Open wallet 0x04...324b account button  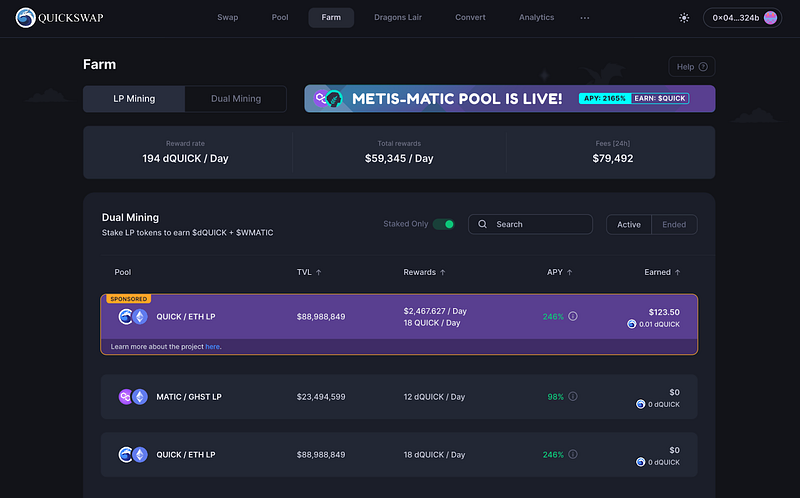[x=742, y=18]
